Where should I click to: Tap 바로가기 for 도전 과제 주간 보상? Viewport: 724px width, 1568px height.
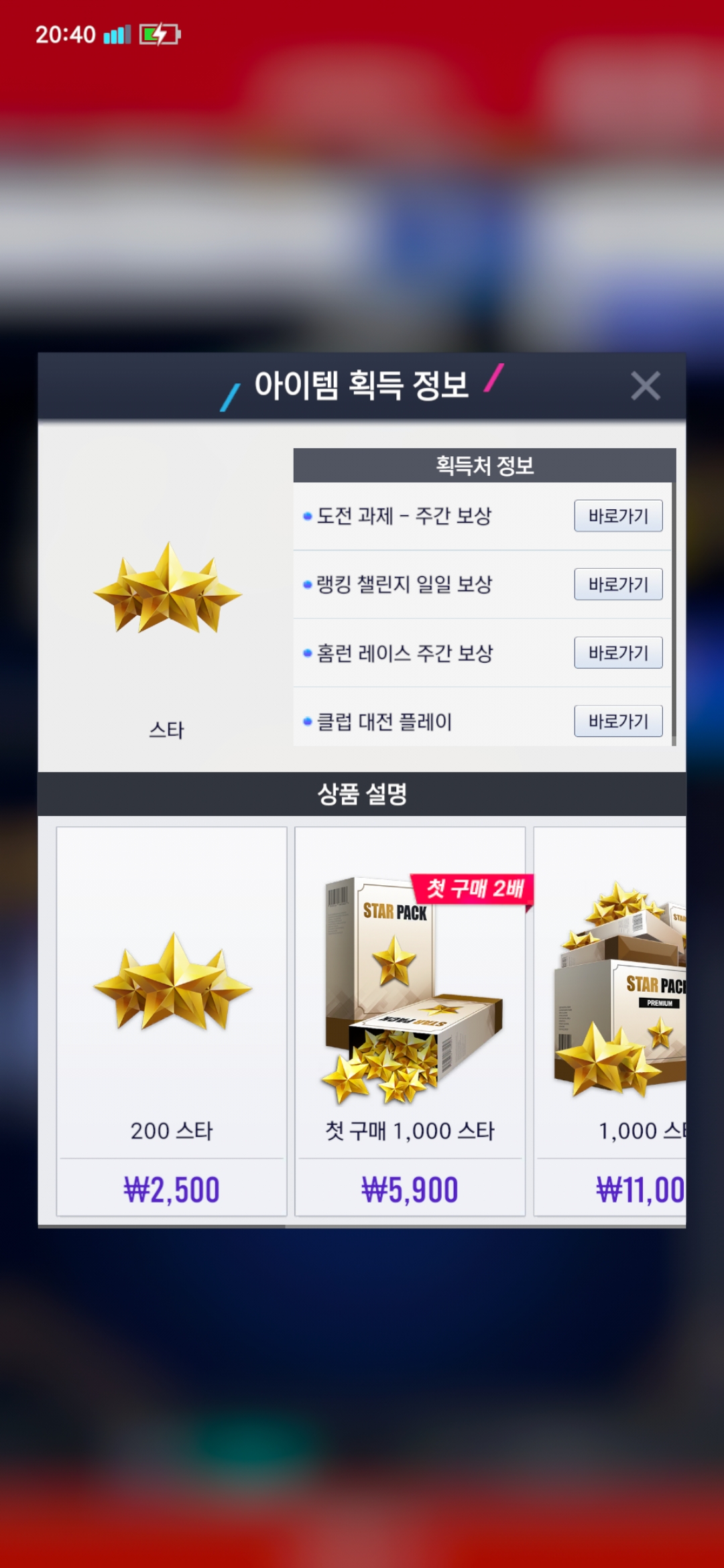click(618, 516)
